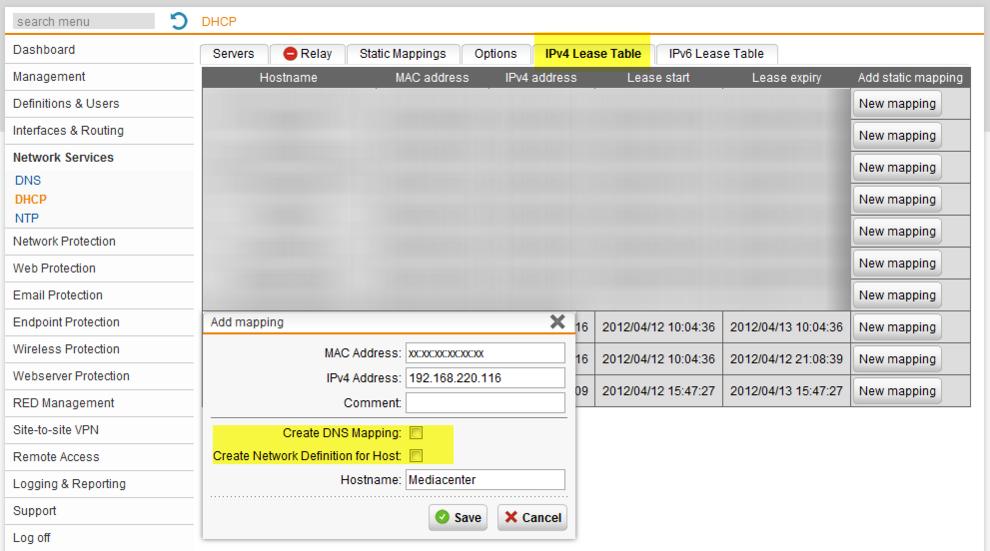Close the Add mapping dialog with X
The height and width of the screenshot is (551, 990).
(x=557, y=321)
